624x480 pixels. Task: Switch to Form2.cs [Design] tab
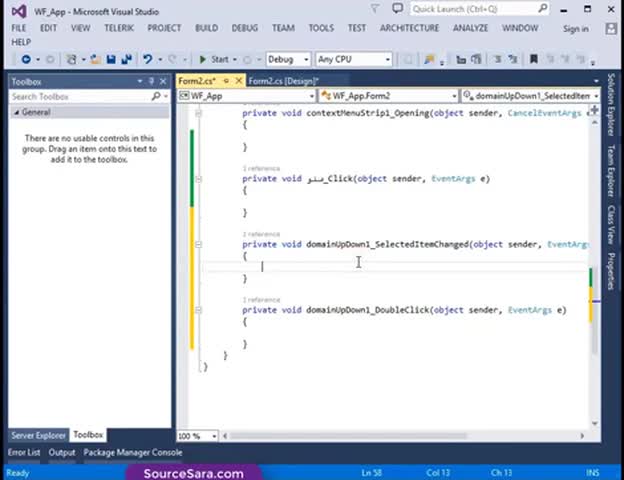click(x=282, y=81)
